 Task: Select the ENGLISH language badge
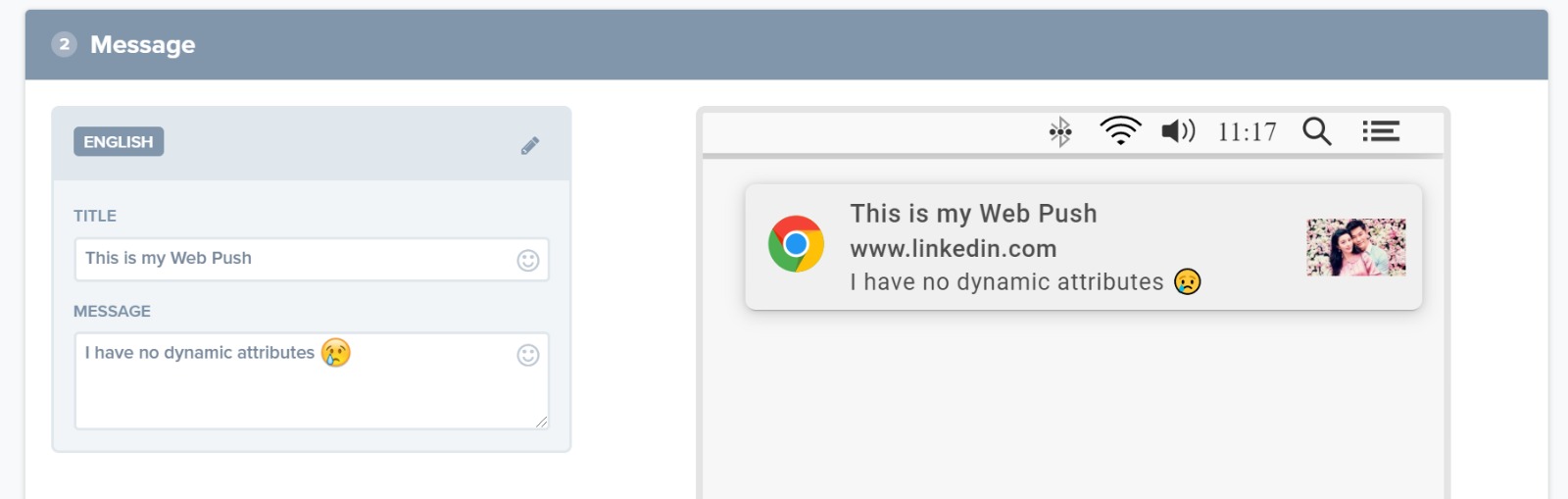tap(119, 142)
